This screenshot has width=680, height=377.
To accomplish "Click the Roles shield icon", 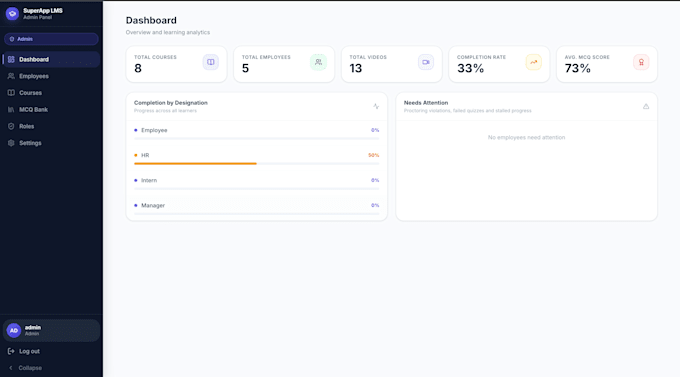I will 11,126.
